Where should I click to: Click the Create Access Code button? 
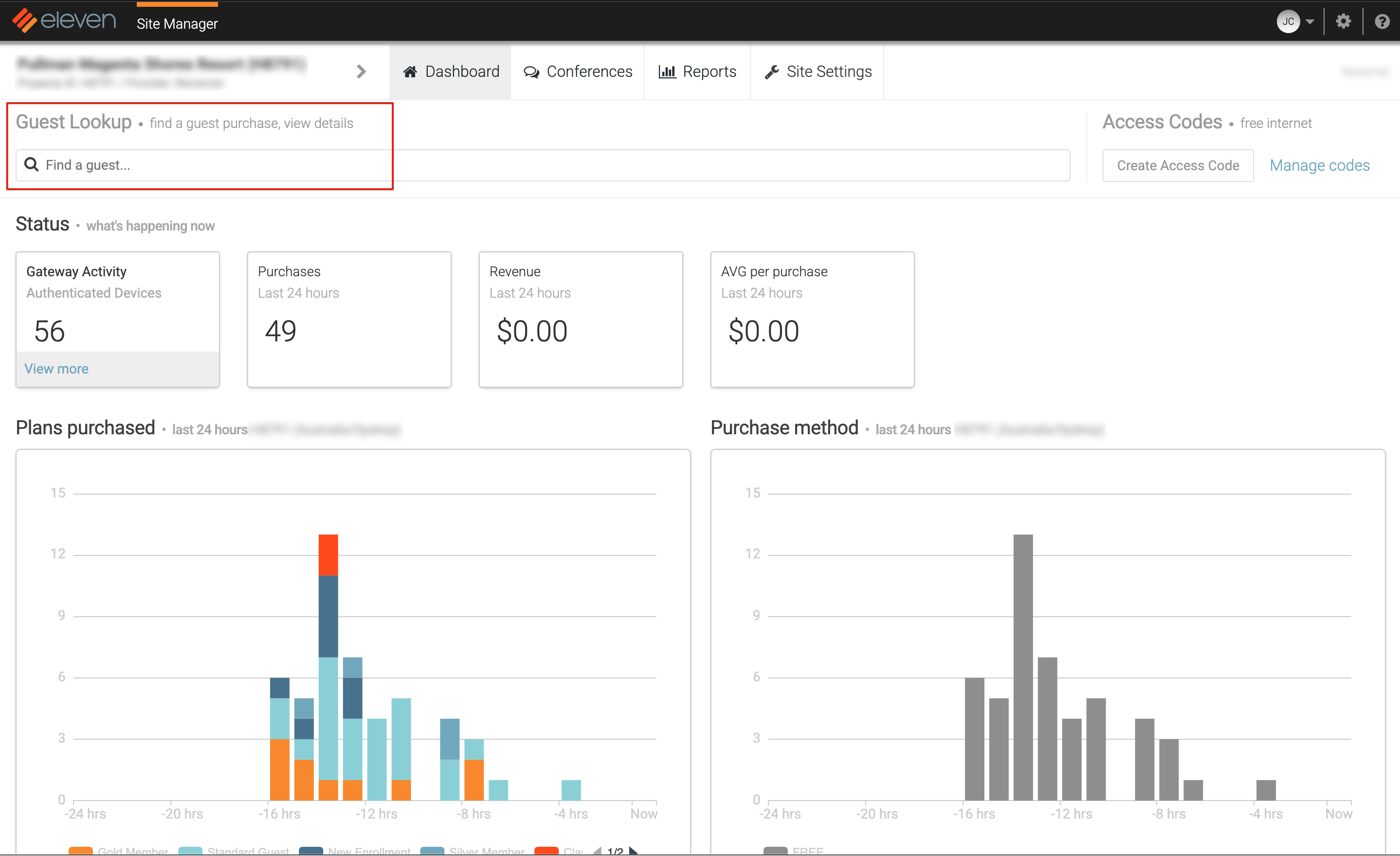1178,165
